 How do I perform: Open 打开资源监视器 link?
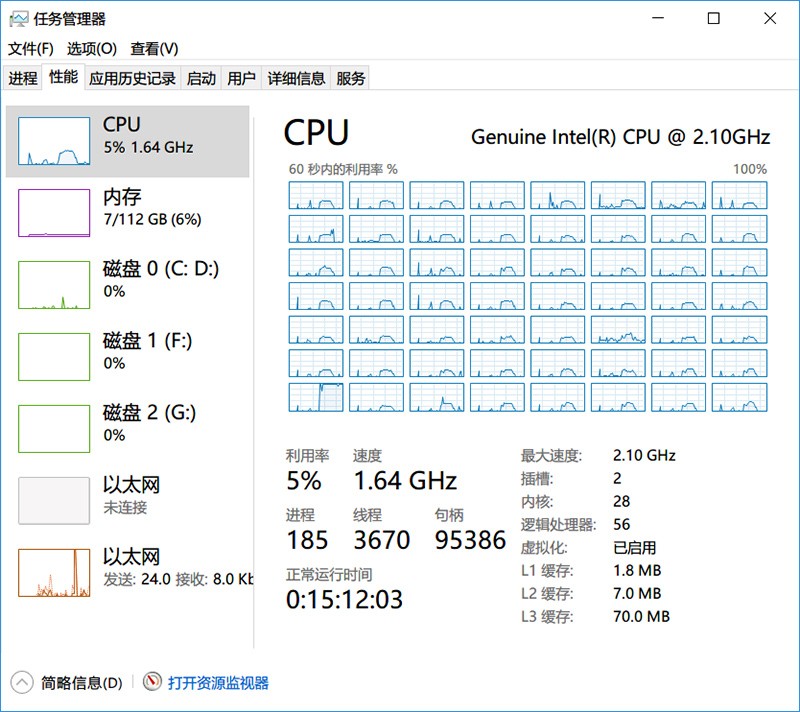click(218, 683)
